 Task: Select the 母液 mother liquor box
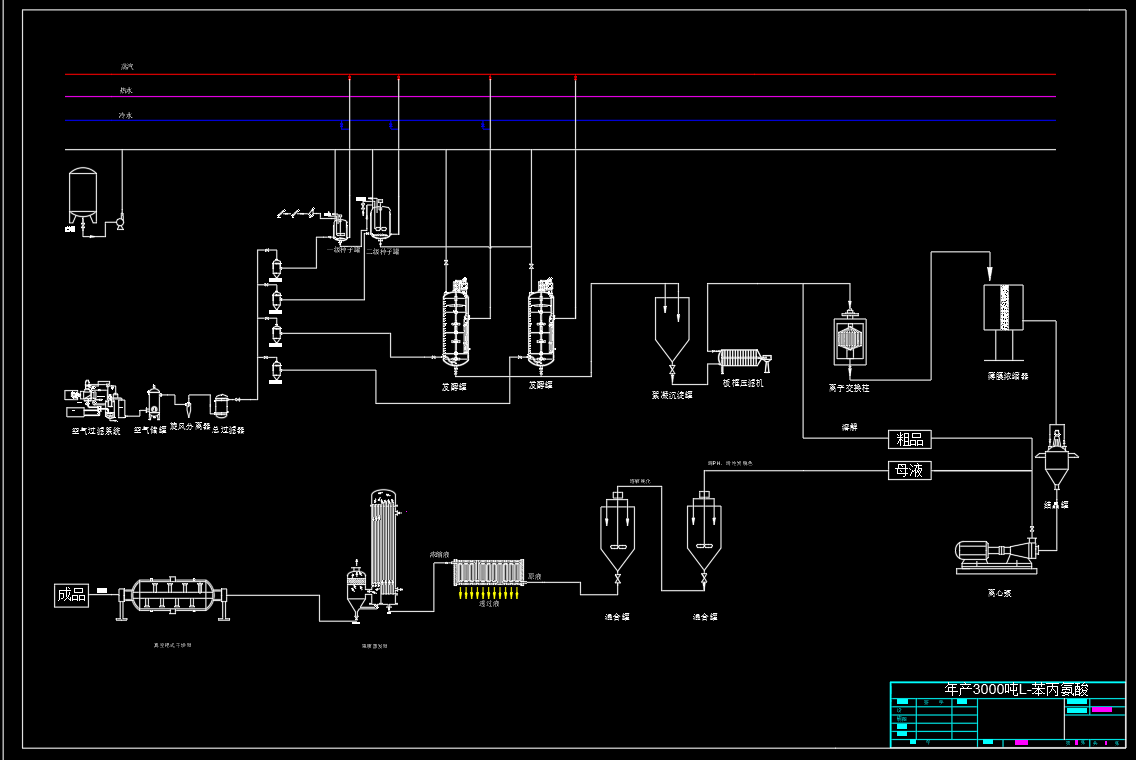(909, 470)
